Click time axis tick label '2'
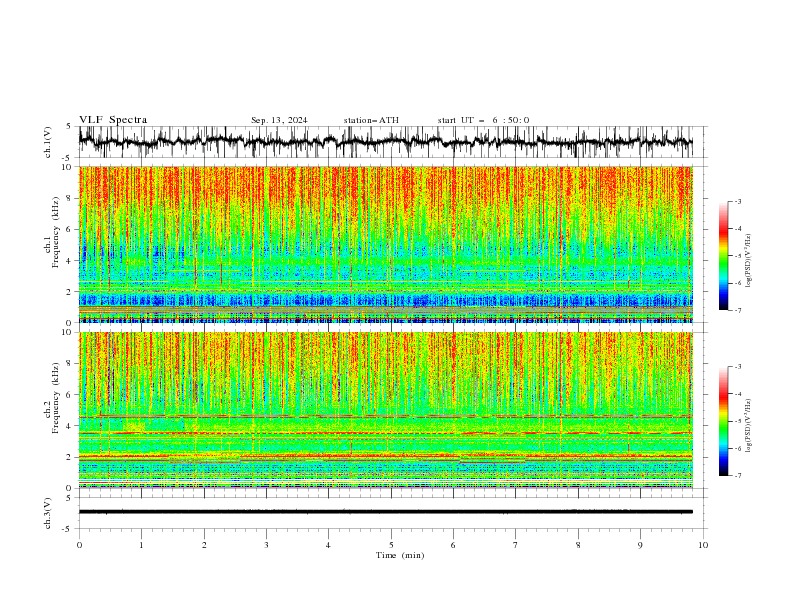Viewport: 792px width, 612px height. (x=204, y=545)
